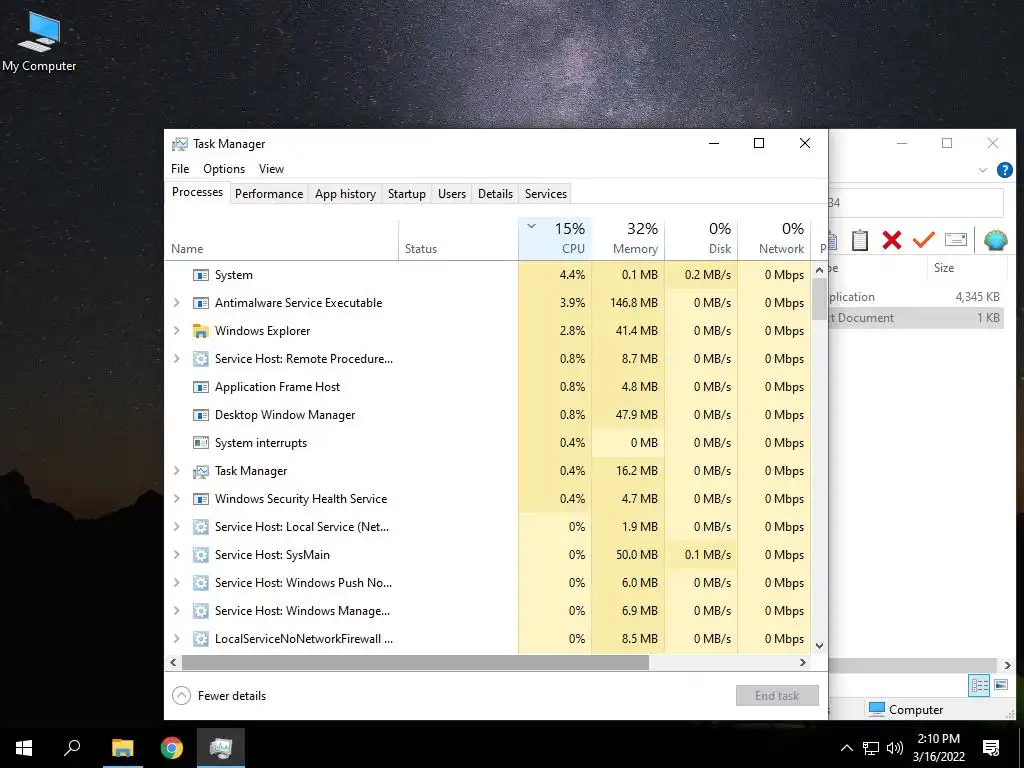Click Antimalware Service Executable process icon
This screenshot has height=768, width=1024.
pos(200,303)
